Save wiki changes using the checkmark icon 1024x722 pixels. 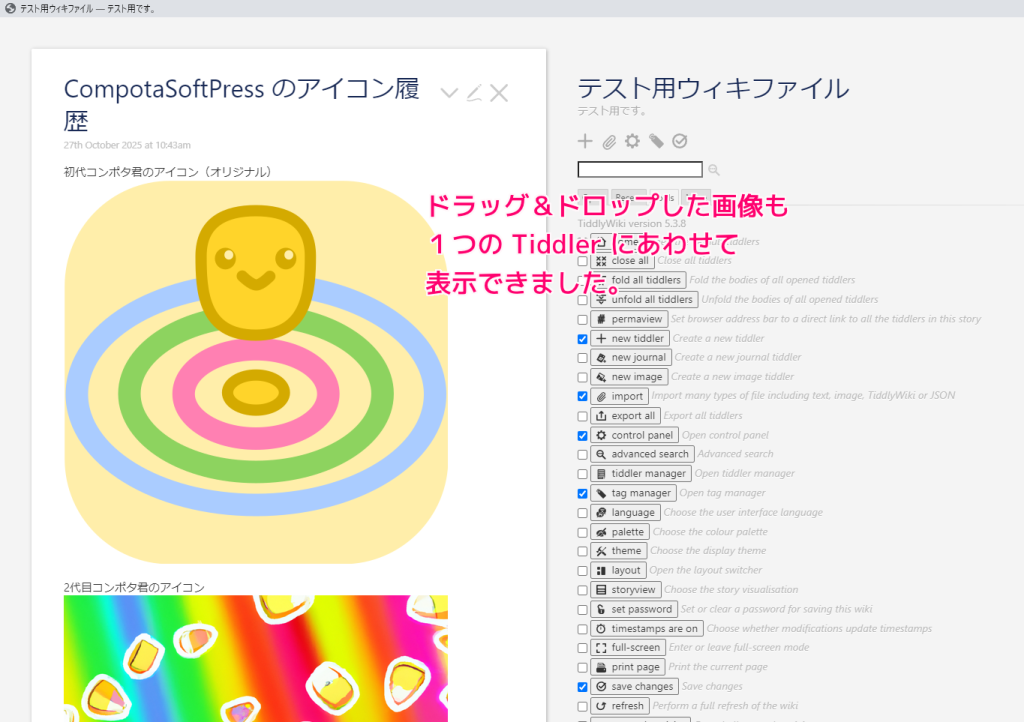click(x=680, y=141)
